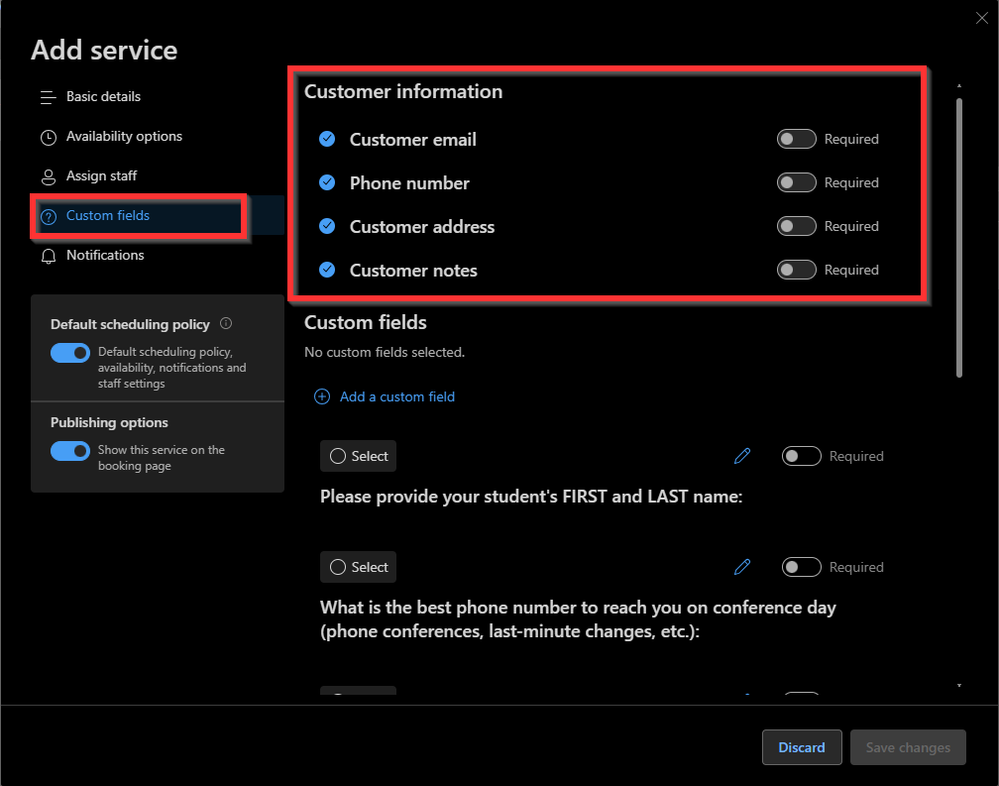The image size is (999, 786).
Task: Open the Assign staff section
Action: point(101,176)
